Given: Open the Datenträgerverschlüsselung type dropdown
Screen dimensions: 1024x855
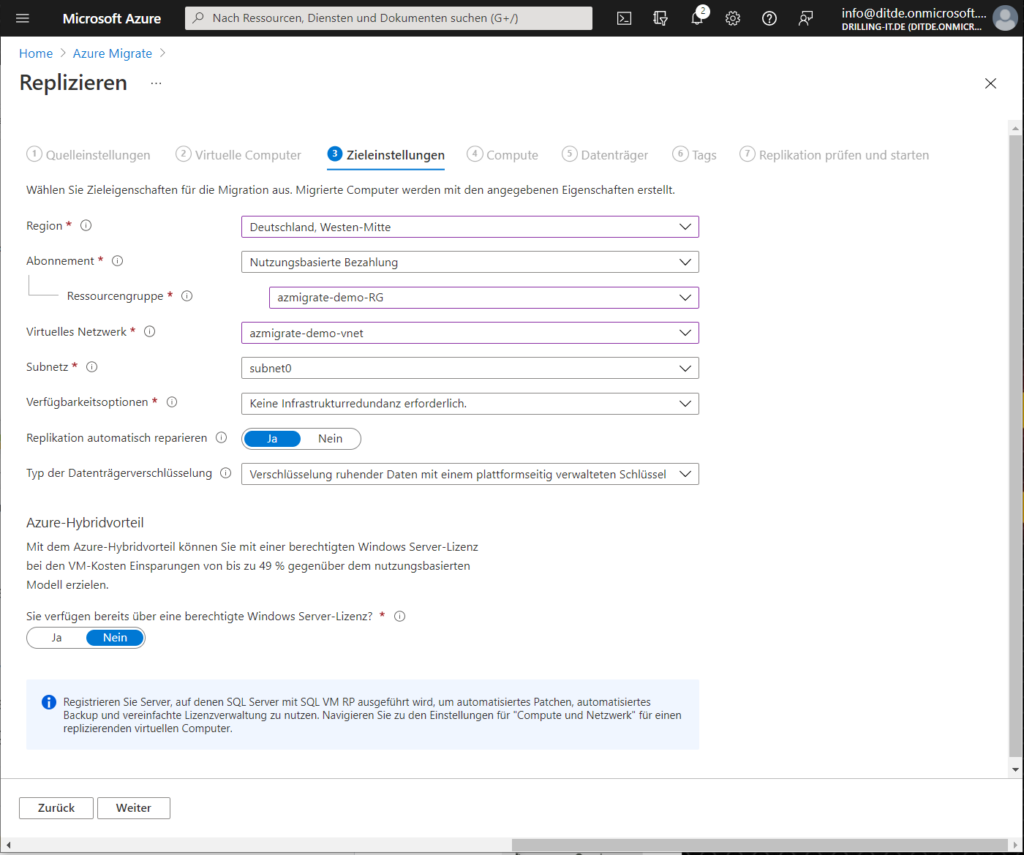Looking at the screenshot, I should pyautogui.click(x=470, y=474).
